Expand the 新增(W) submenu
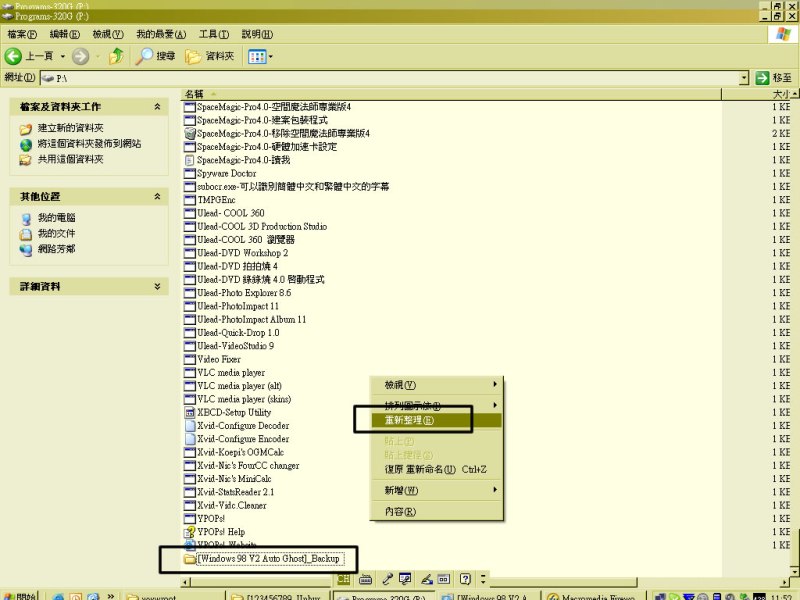 pyautogui.click(x=437, y=490)
